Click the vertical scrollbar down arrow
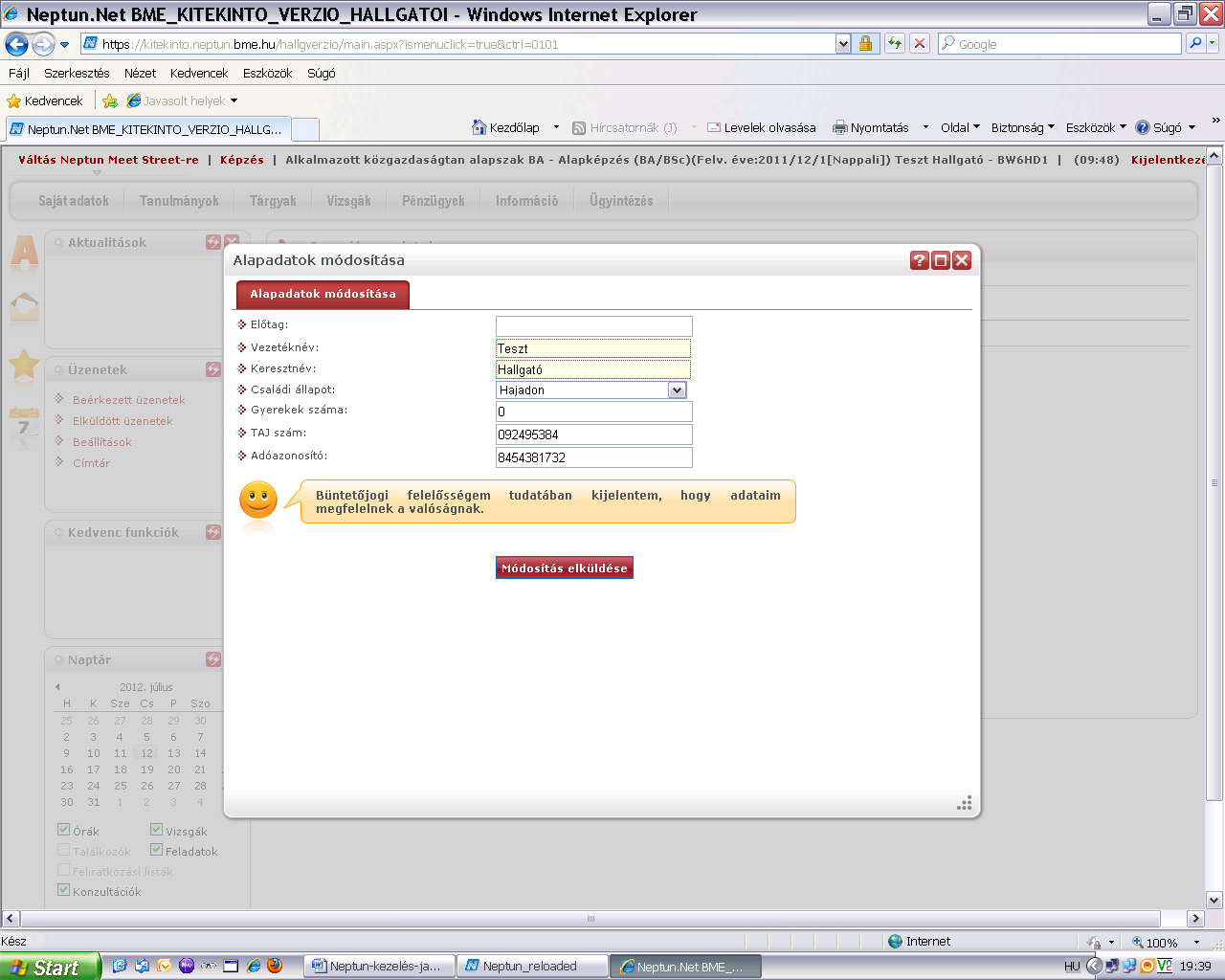This screenshot has width=1225, height=980. point(1214,900)
